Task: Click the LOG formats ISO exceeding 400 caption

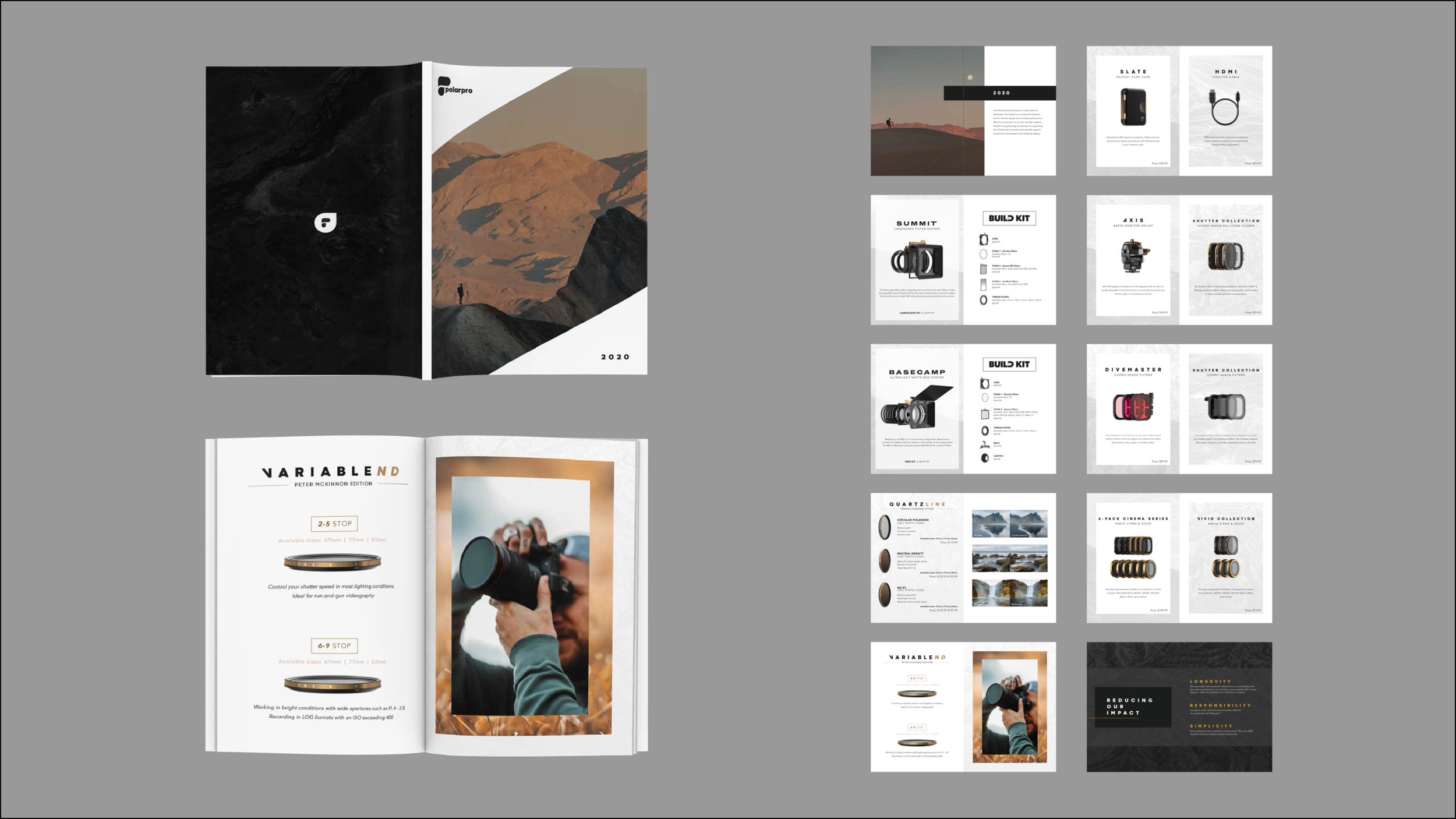Action: coord(331,717)
